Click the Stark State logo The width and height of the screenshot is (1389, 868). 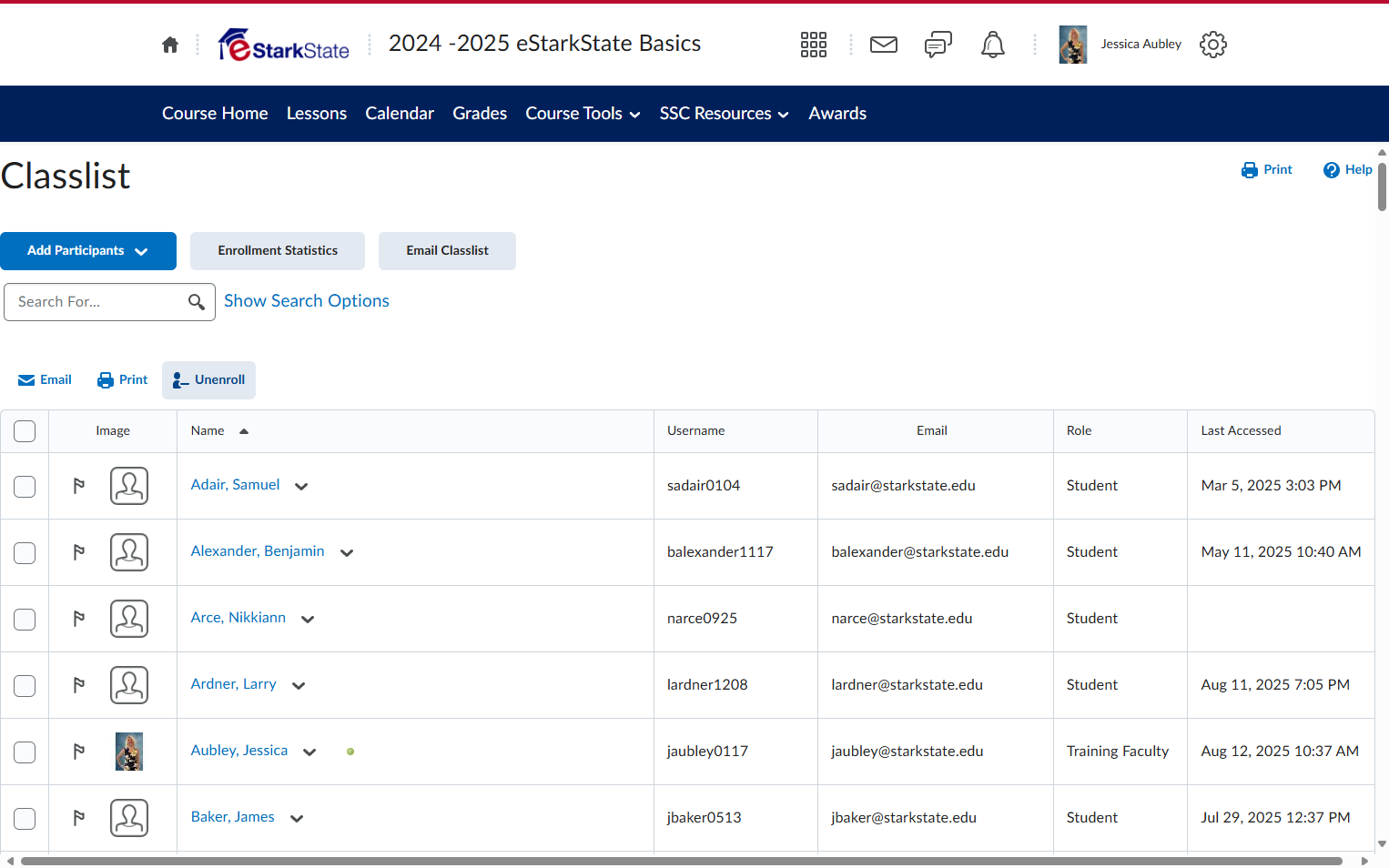(x=284, y=45)
